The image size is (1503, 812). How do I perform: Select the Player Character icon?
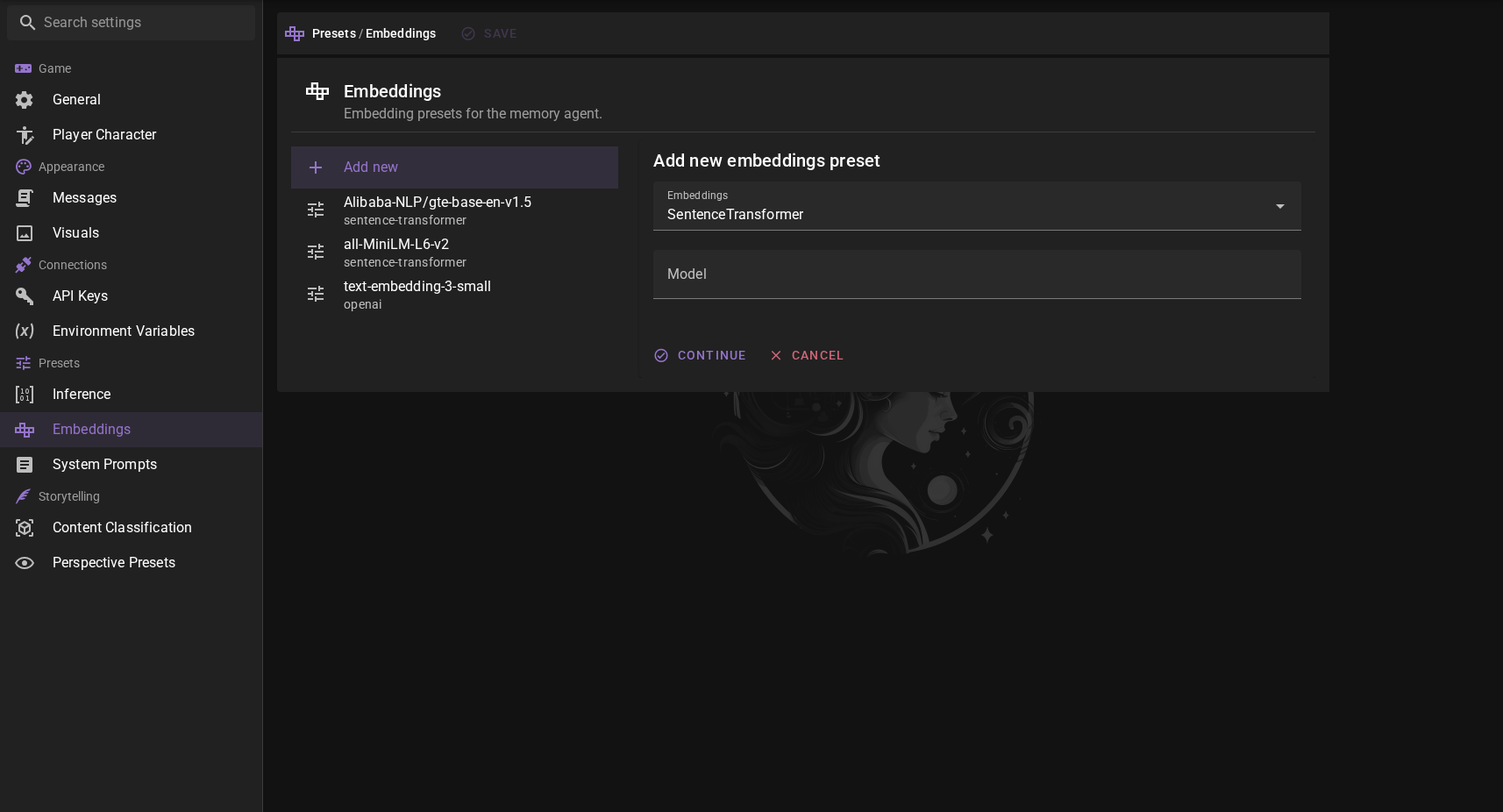pyautogui.click(x=25, y=135)
